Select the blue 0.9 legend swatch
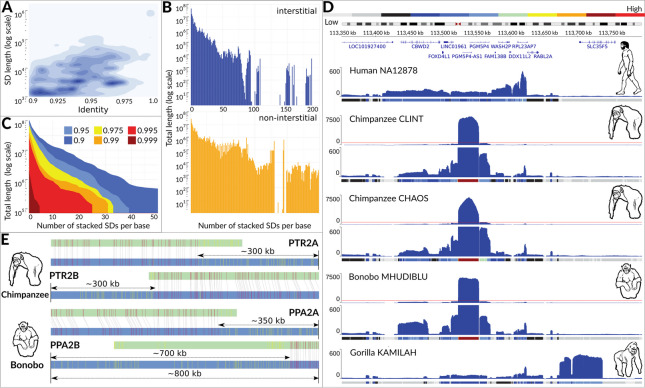Viewport: 645px width, 388px height. point(67,140)
